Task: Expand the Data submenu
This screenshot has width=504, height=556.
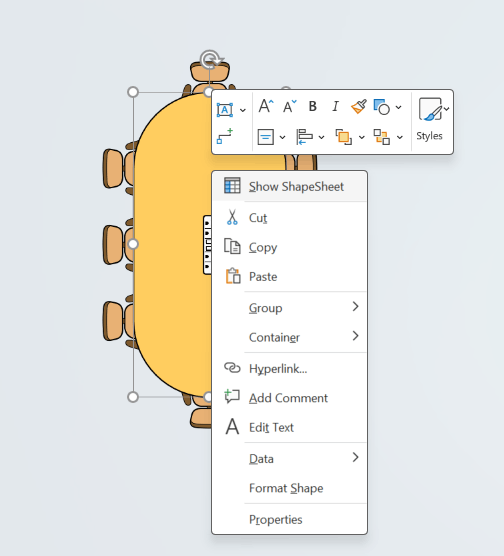Action: [x=289, y=458]
